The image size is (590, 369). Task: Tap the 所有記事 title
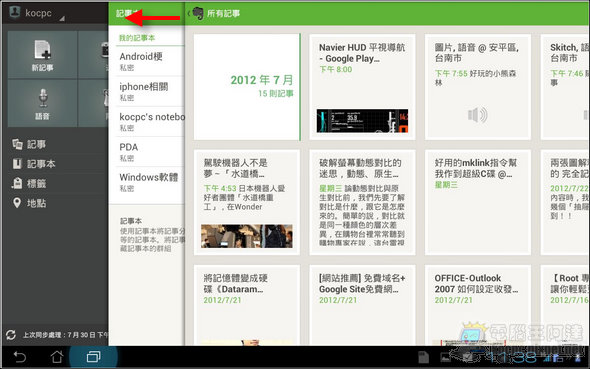(224, 14)
